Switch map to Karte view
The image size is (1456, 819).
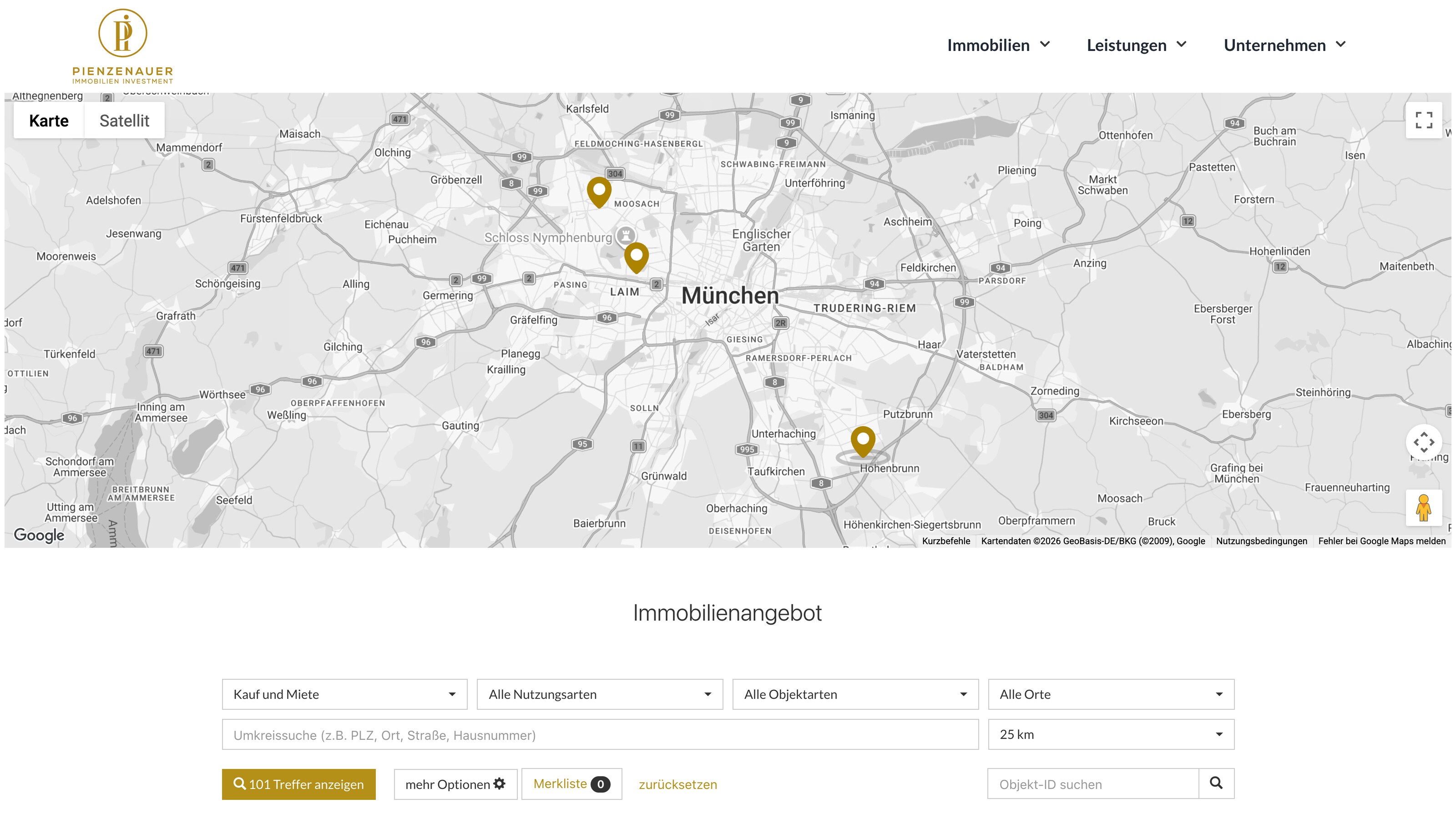point(49,121)
